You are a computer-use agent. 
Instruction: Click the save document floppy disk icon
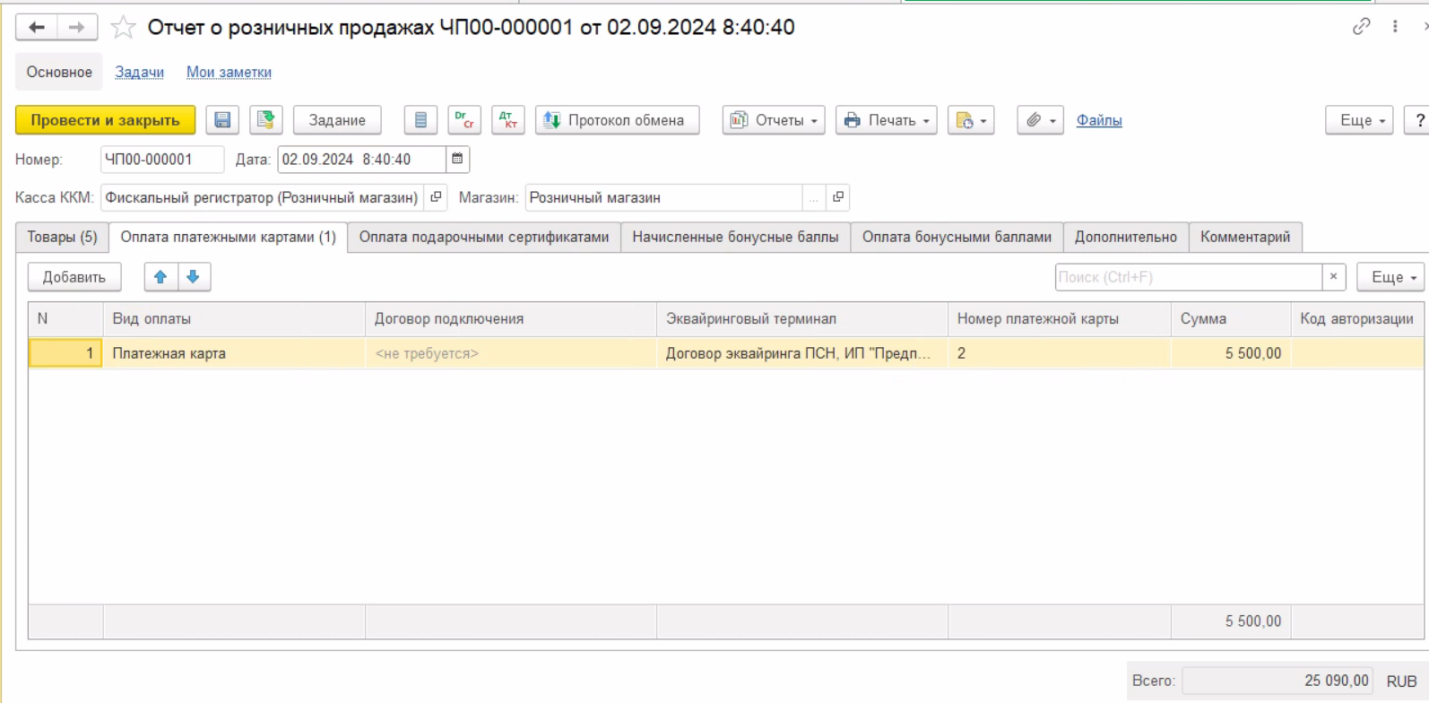tap(222, 120)
